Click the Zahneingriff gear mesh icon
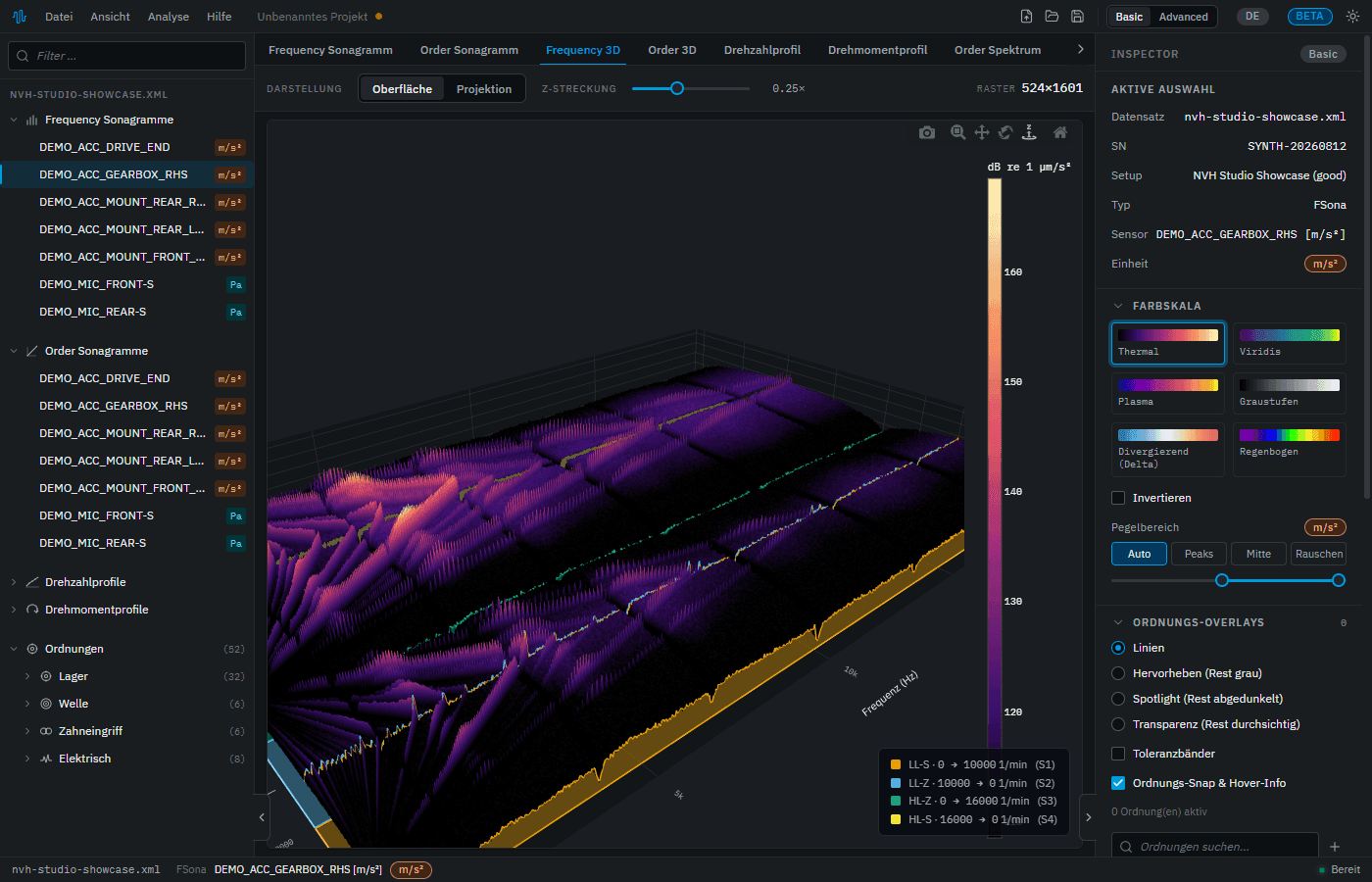This screenshot has height=882, width=1372. [x=46, y=731]
